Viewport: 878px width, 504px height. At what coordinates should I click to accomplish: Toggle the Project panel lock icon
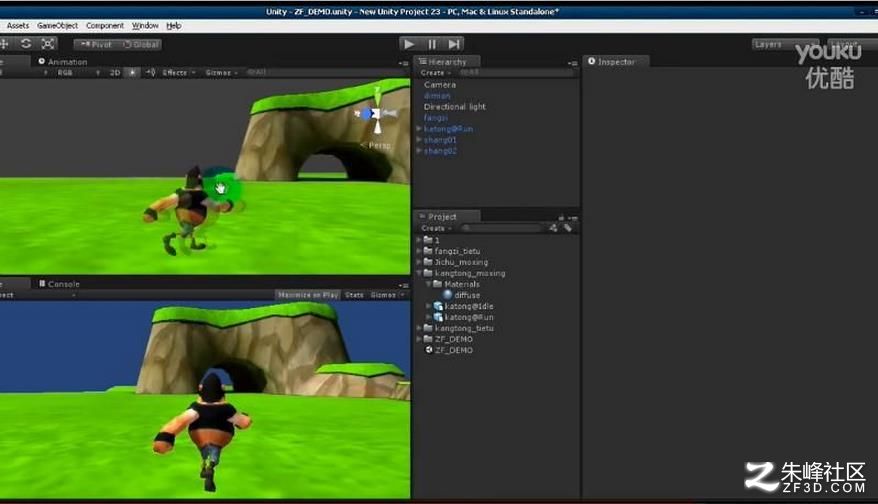click(x=561, y=218)
